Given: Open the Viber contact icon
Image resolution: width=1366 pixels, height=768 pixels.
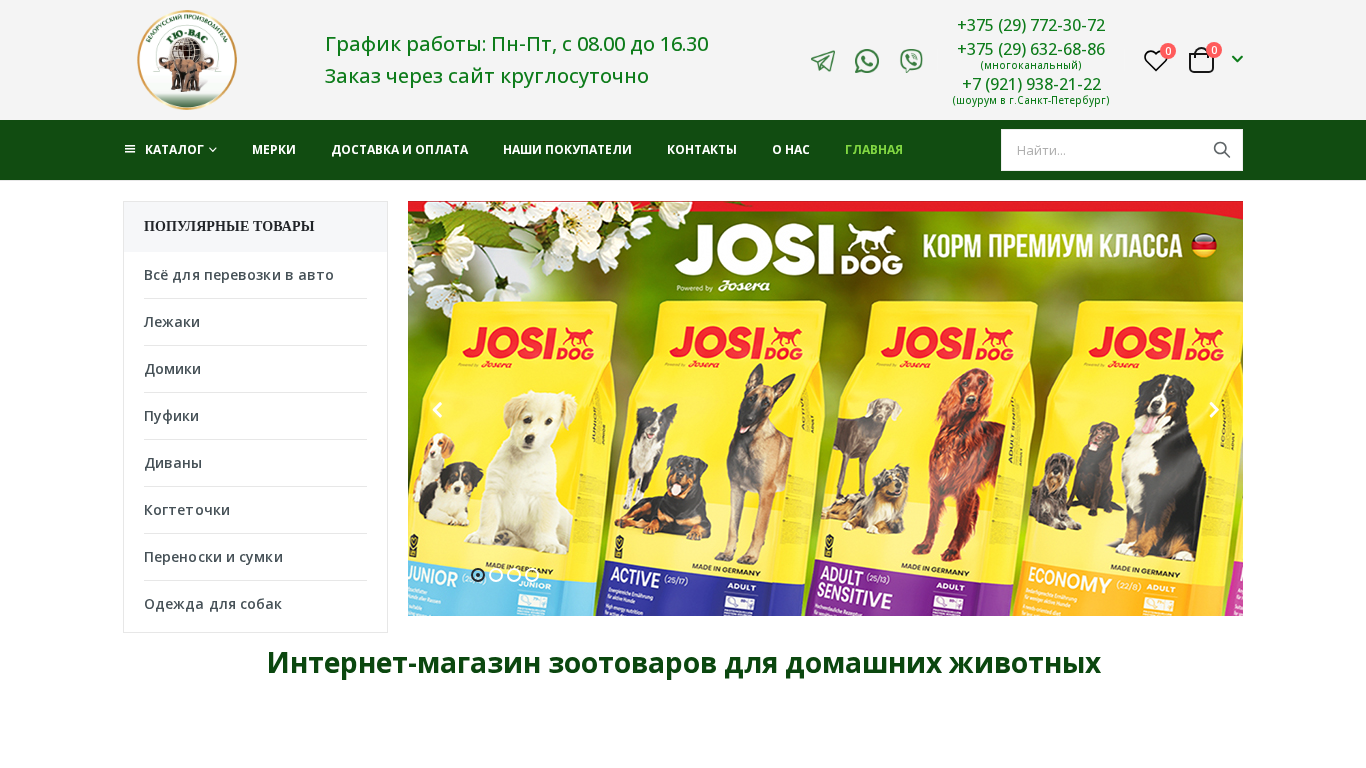Looking at the screenshot, I should (911, 61).
